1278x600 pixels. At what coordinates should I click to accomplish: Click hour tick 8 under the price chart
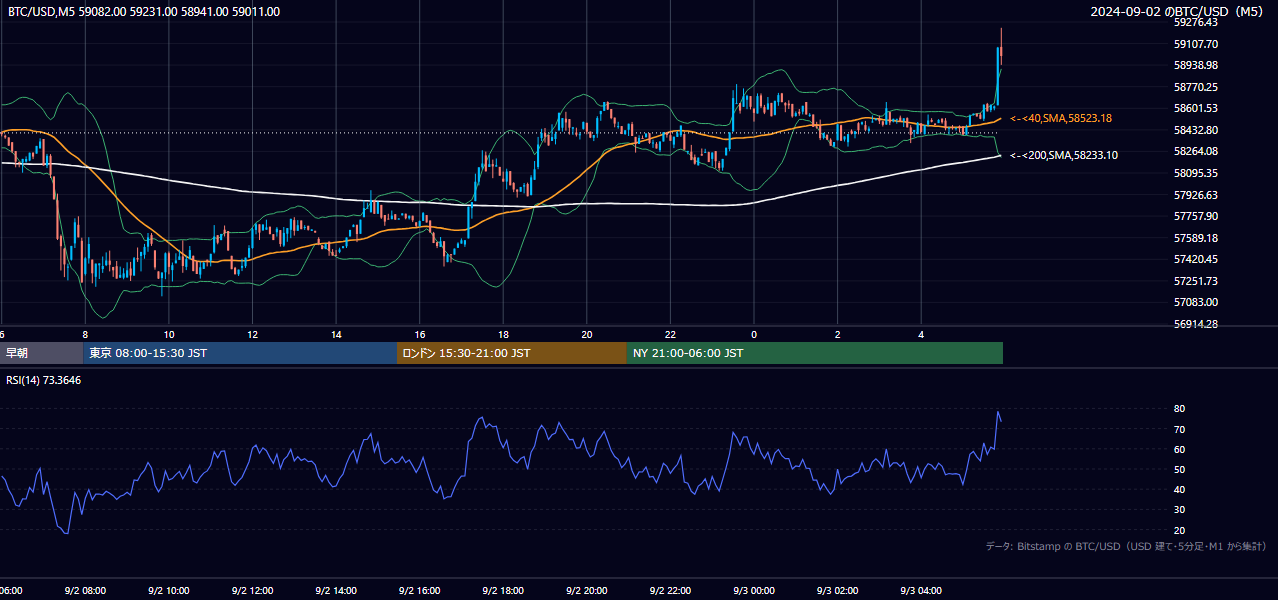pyautogui.click(x=86, y=334)
